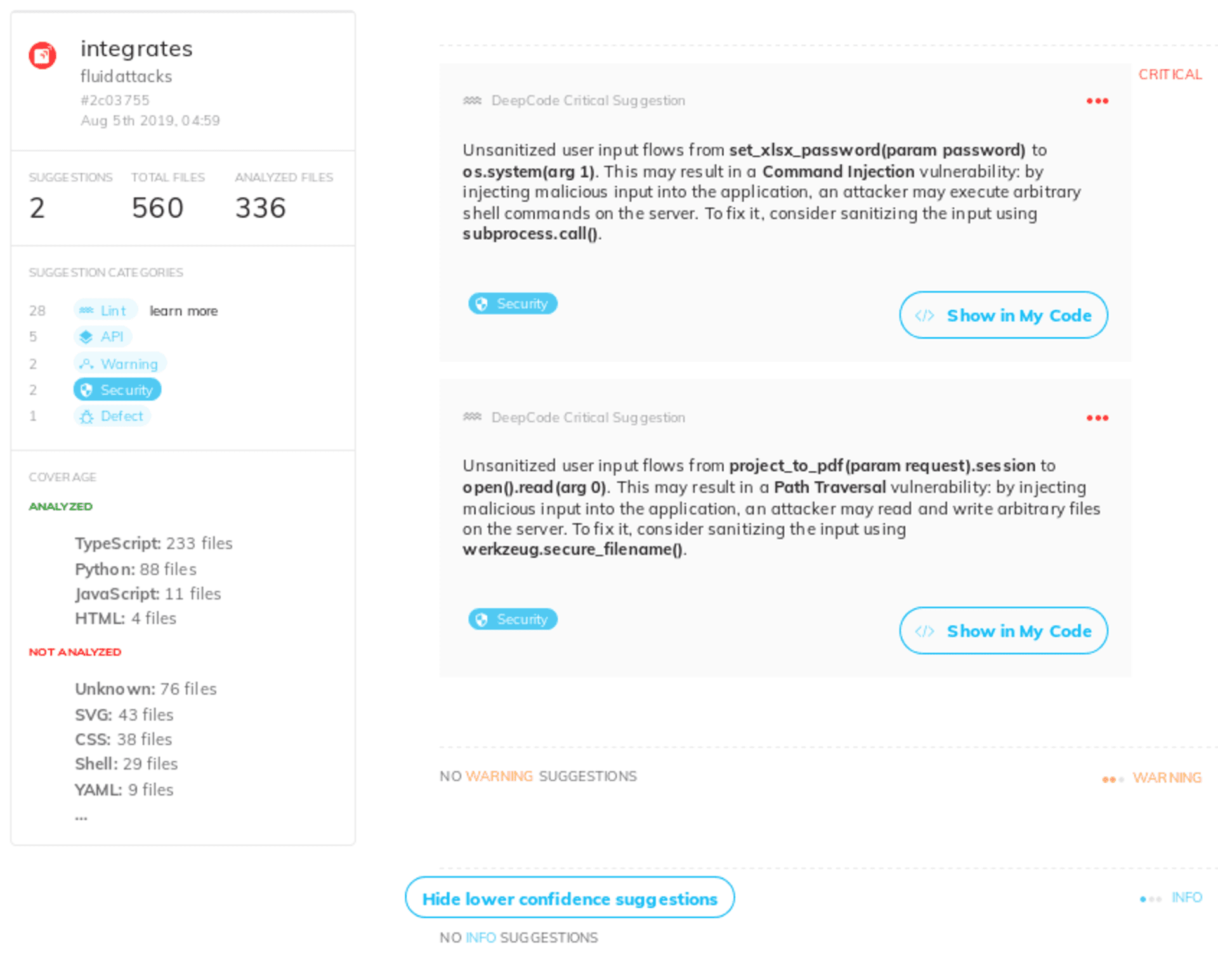Hide lower confidence suggestions

[x=570, y=898]
